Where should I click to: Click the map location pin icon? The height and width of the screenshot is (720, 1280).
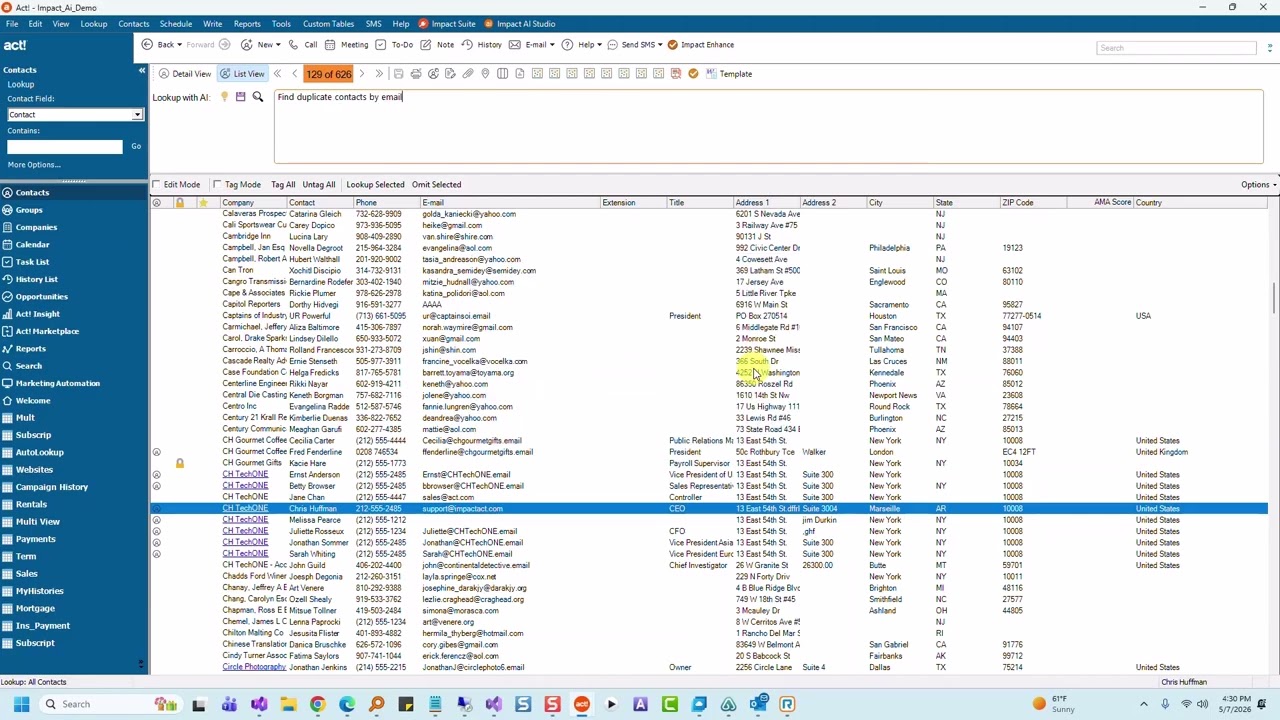click(485, 74)
